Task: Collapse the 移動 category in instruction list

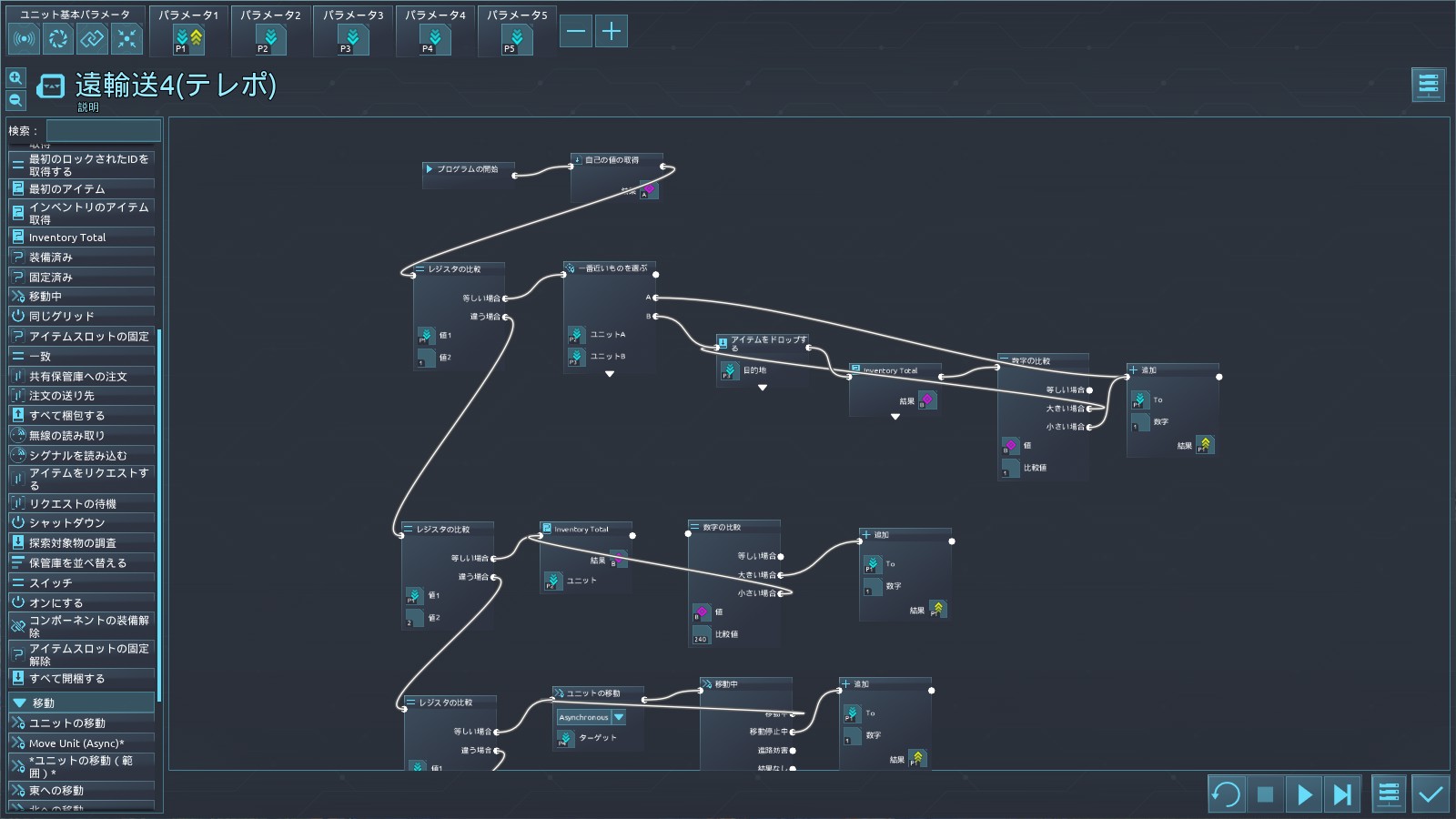Action: [19, 703]
